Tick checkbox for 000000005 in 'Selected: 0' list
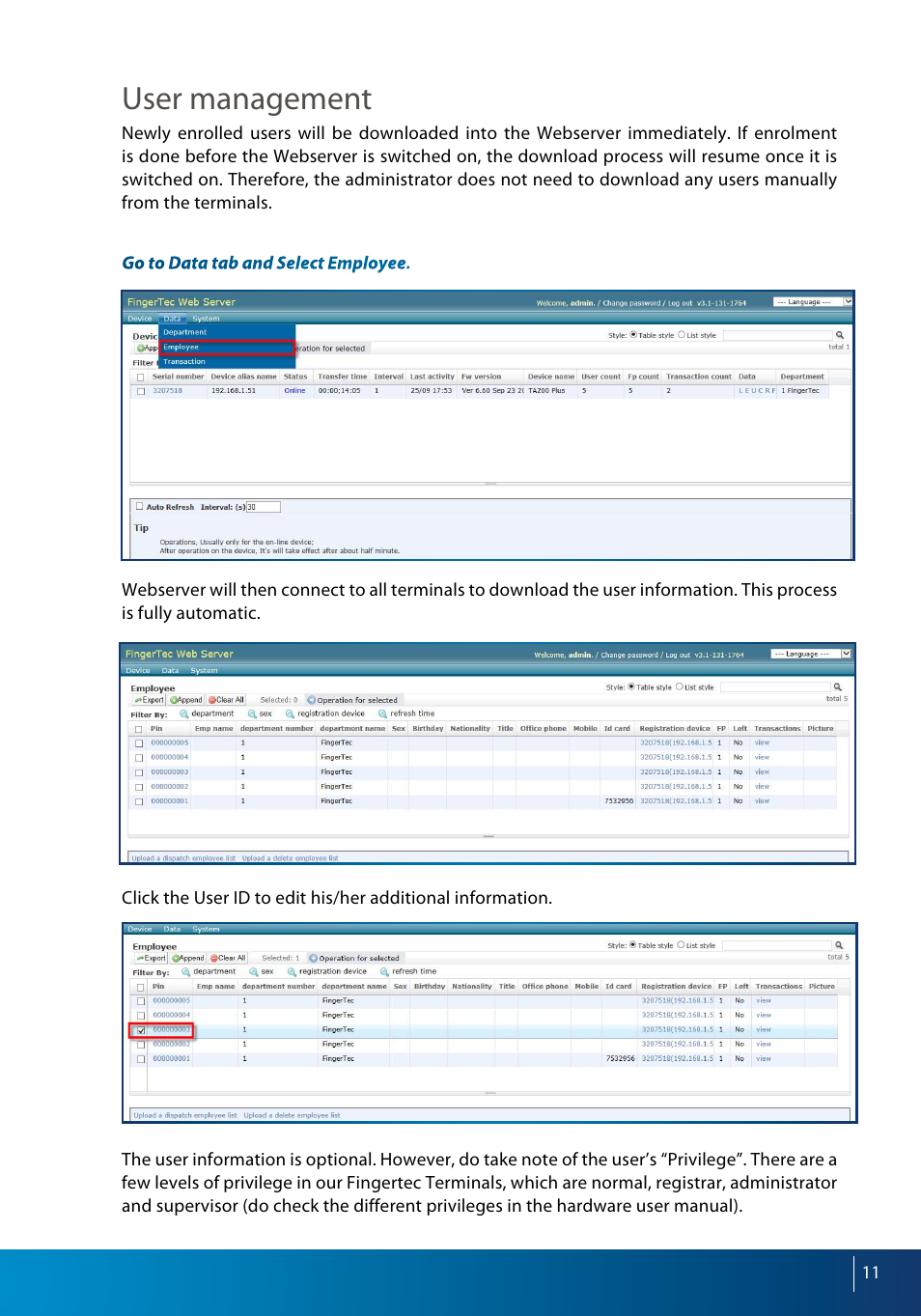The height and width of the screenshot is (1316, 921). point(139,743)
